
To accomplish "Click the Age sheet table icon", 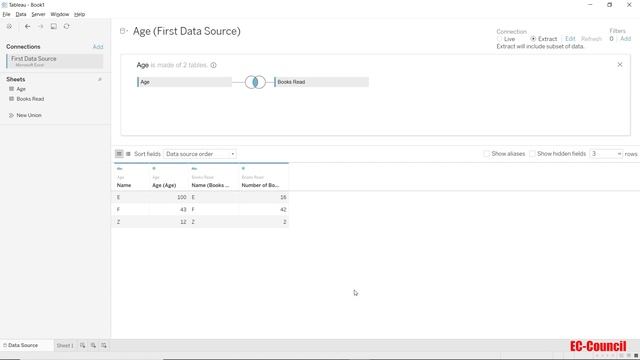I will click(x=11, y=89).
